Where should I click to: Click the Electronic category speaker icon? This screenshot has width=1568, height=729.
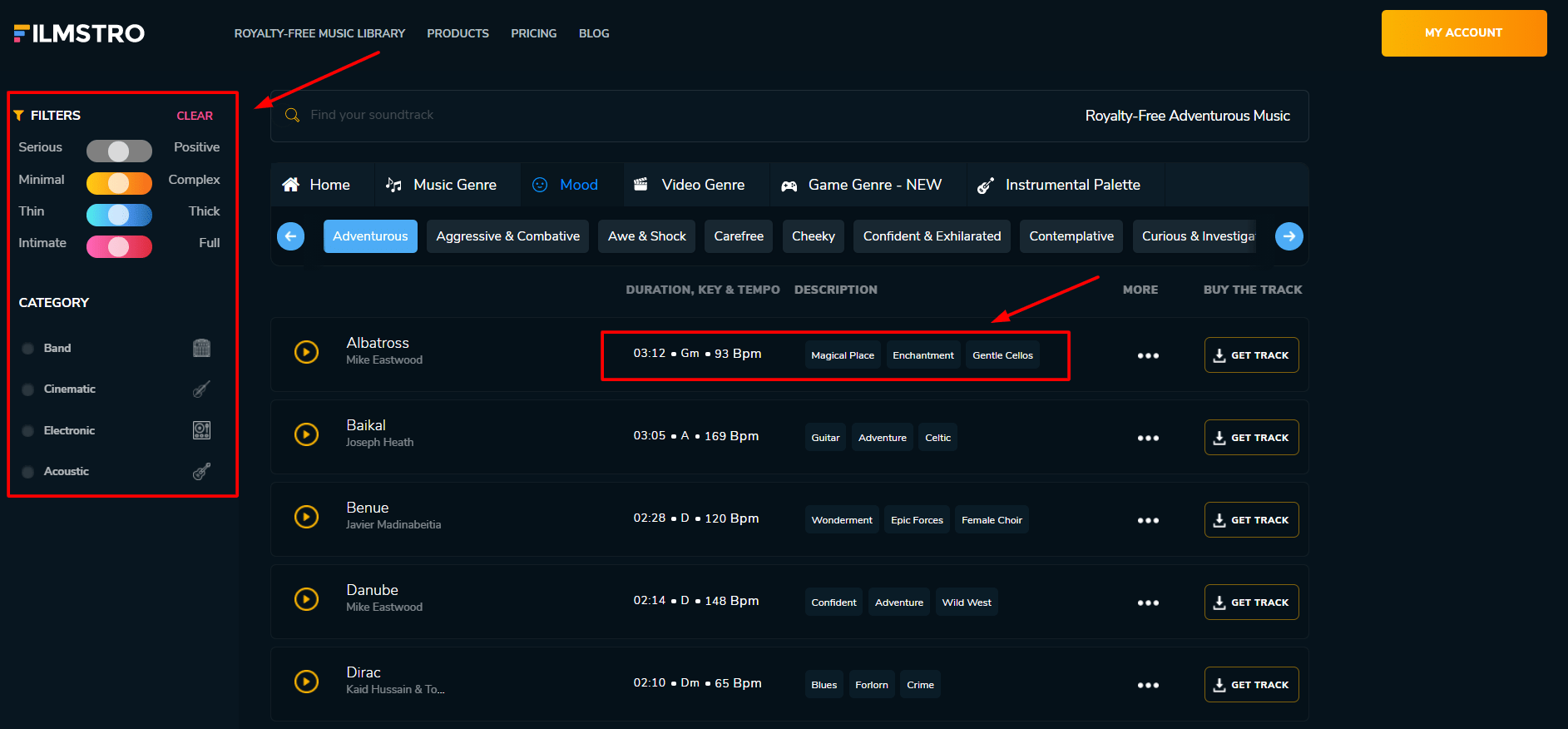(x=201, y=430)
